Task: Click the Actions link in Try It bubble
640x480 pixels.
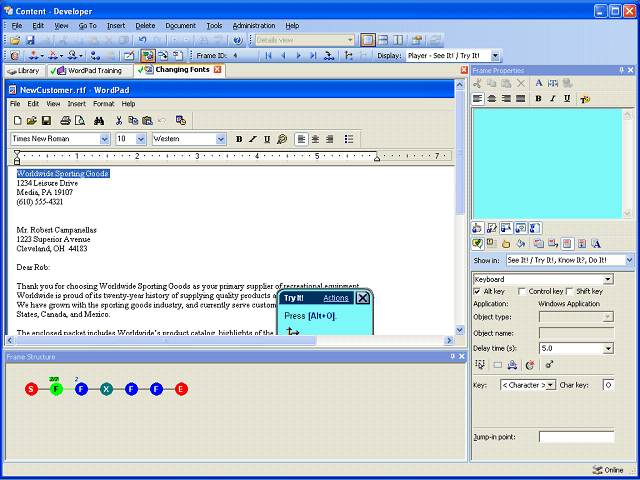Action: click(x=336, y=298)
